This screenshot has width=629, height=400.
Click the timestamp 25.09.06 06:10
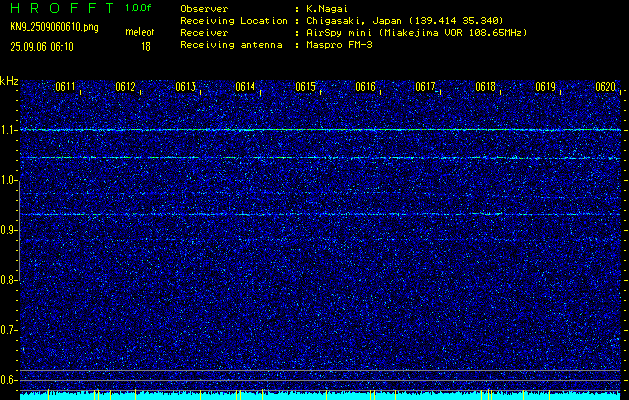click(x=42, y=47)
